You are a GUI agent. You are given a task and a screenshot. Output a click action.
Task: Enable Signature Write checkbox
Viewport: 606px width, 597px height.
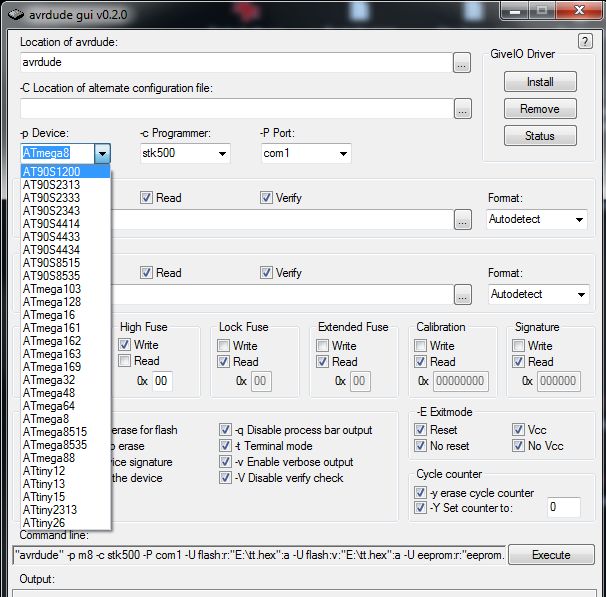pos(518,345)
